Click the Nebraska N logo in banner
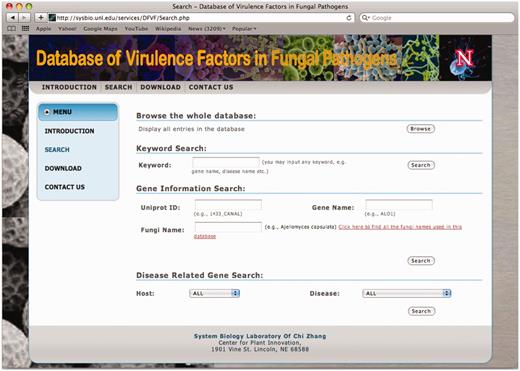Viewport: 520px width, 371px height. pyautogui.click(x=465, y=58)
